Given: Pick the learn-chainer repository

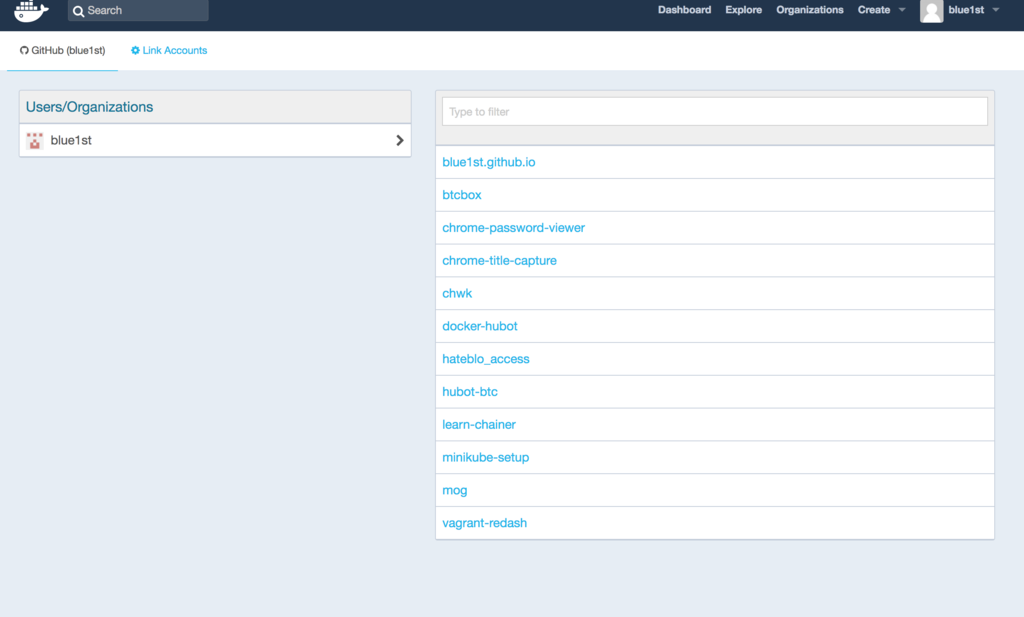Looking at the screenshot, I should 479,424.
